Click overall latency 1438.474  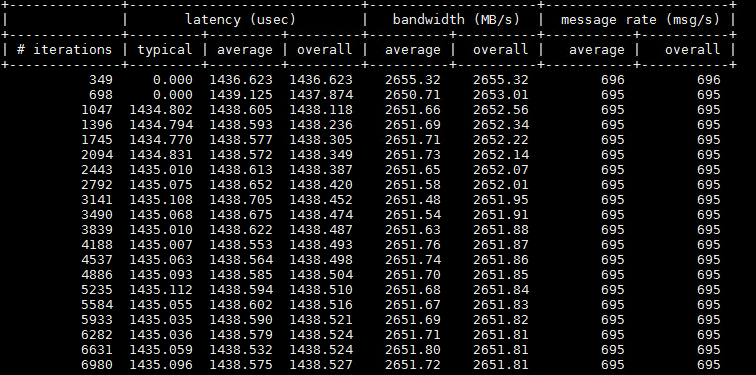(321, 214)
